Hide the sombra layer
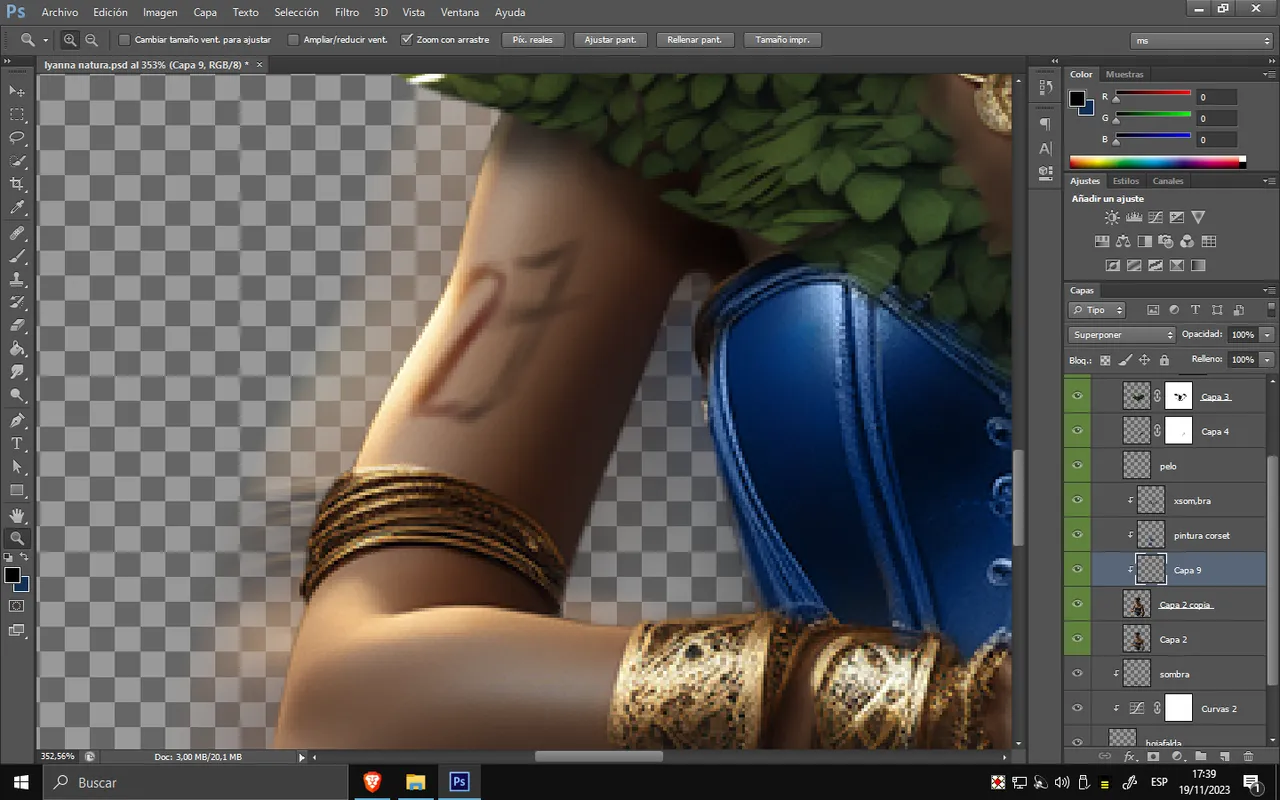This screenshot has width=1280, height=800. [1077, 673]
